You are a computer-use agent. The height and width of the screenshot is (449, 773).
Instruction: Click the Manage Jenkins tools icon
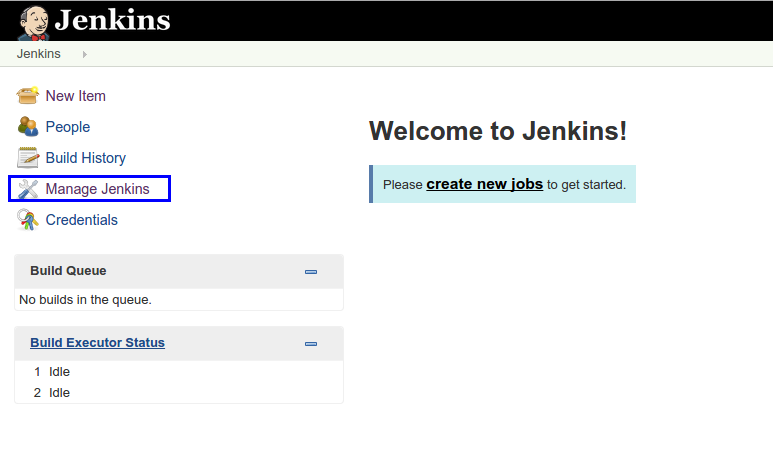28,189
